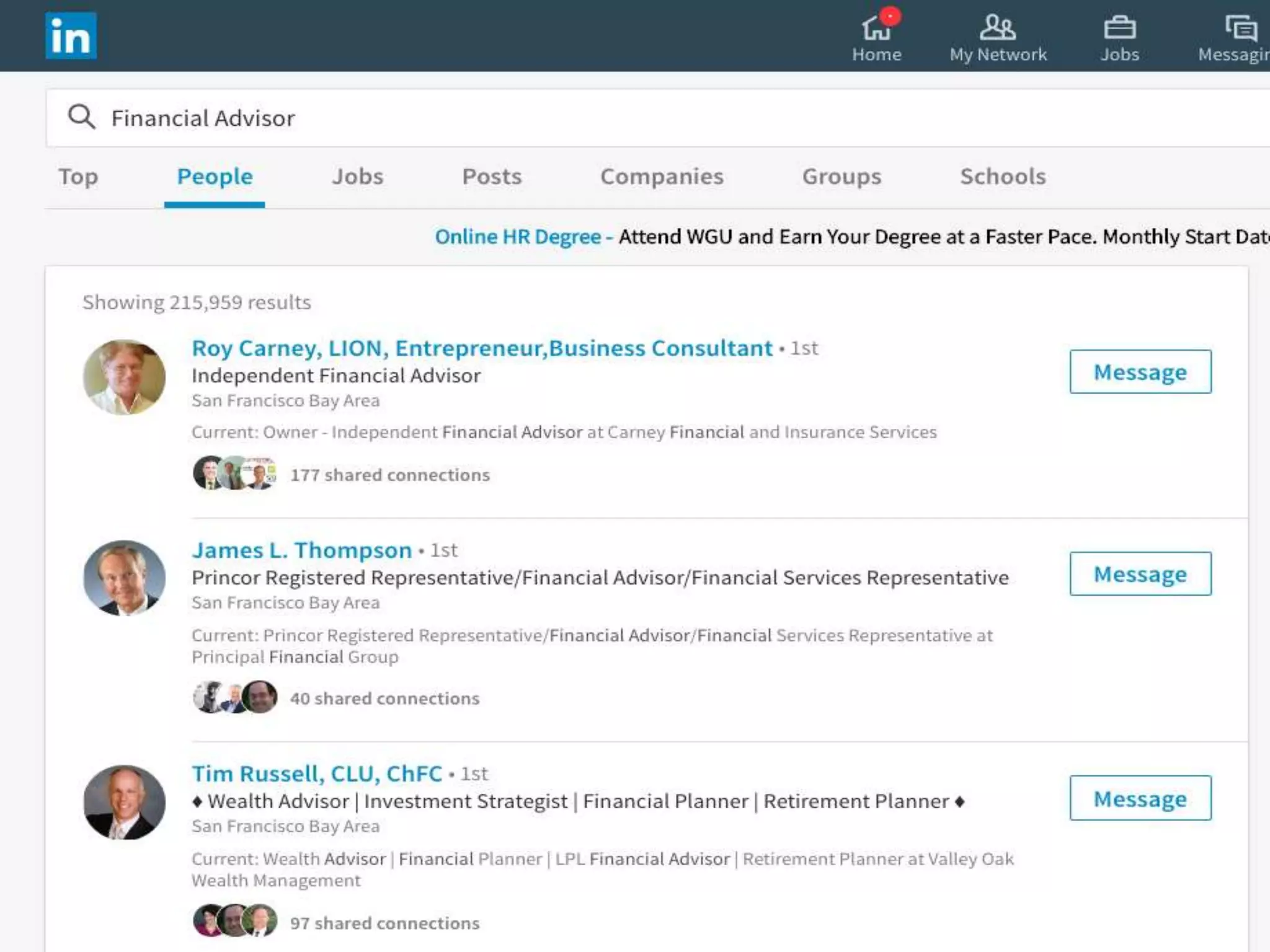Select the Groups tab
Screen dimensions: 1270x952
pyautogui.click(x=841, y=177)
